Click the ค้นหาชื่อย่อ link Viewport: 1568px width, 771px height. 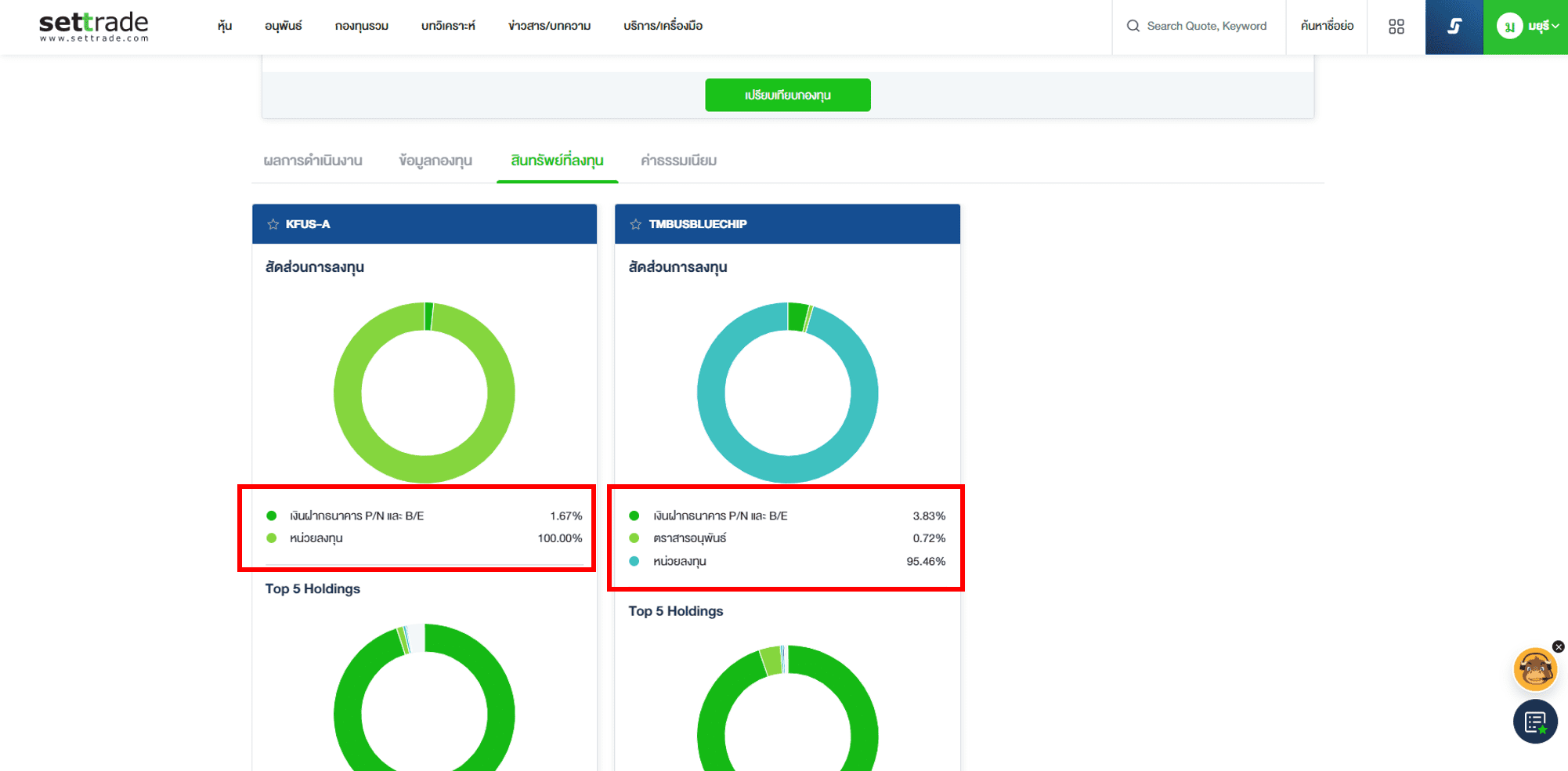click(x=1326, y=26)
